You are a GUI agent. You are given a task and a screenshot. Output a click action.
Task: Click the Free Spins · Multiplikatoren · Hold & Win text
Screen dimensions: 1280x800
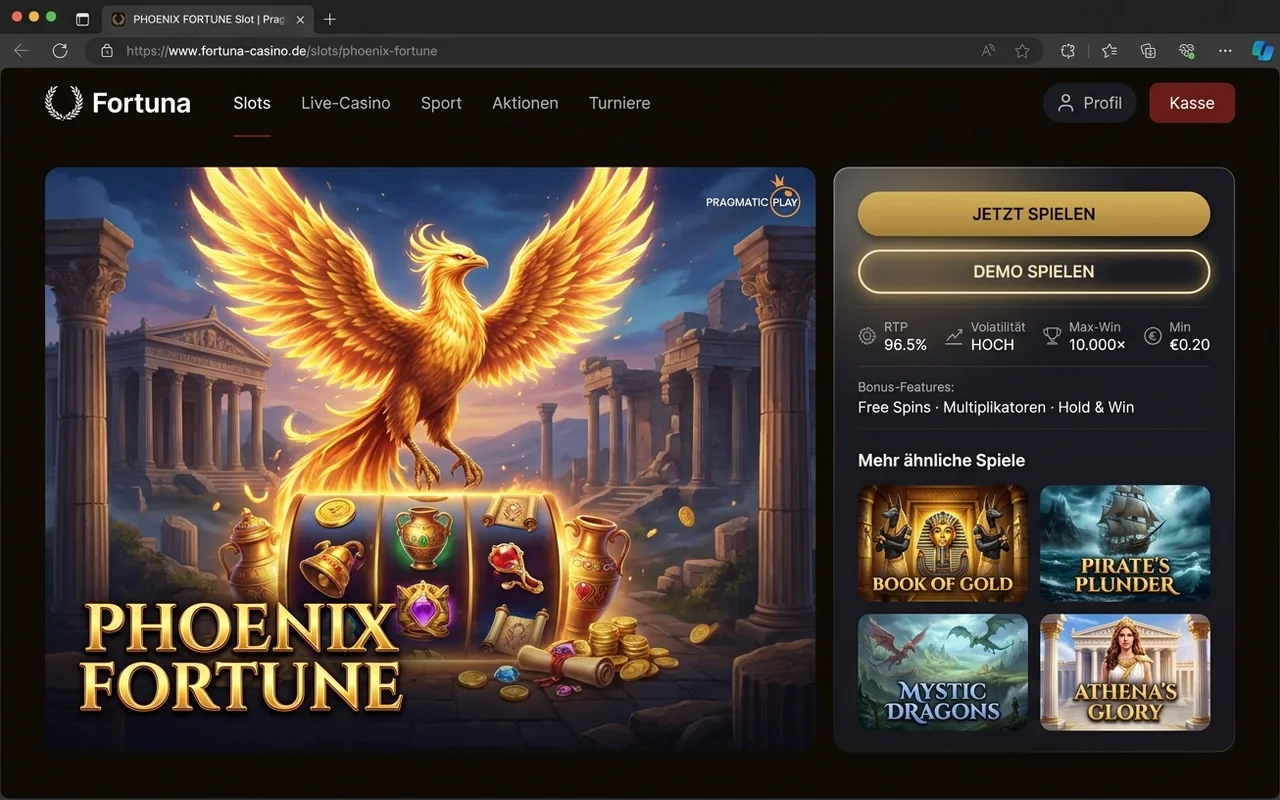996,407
